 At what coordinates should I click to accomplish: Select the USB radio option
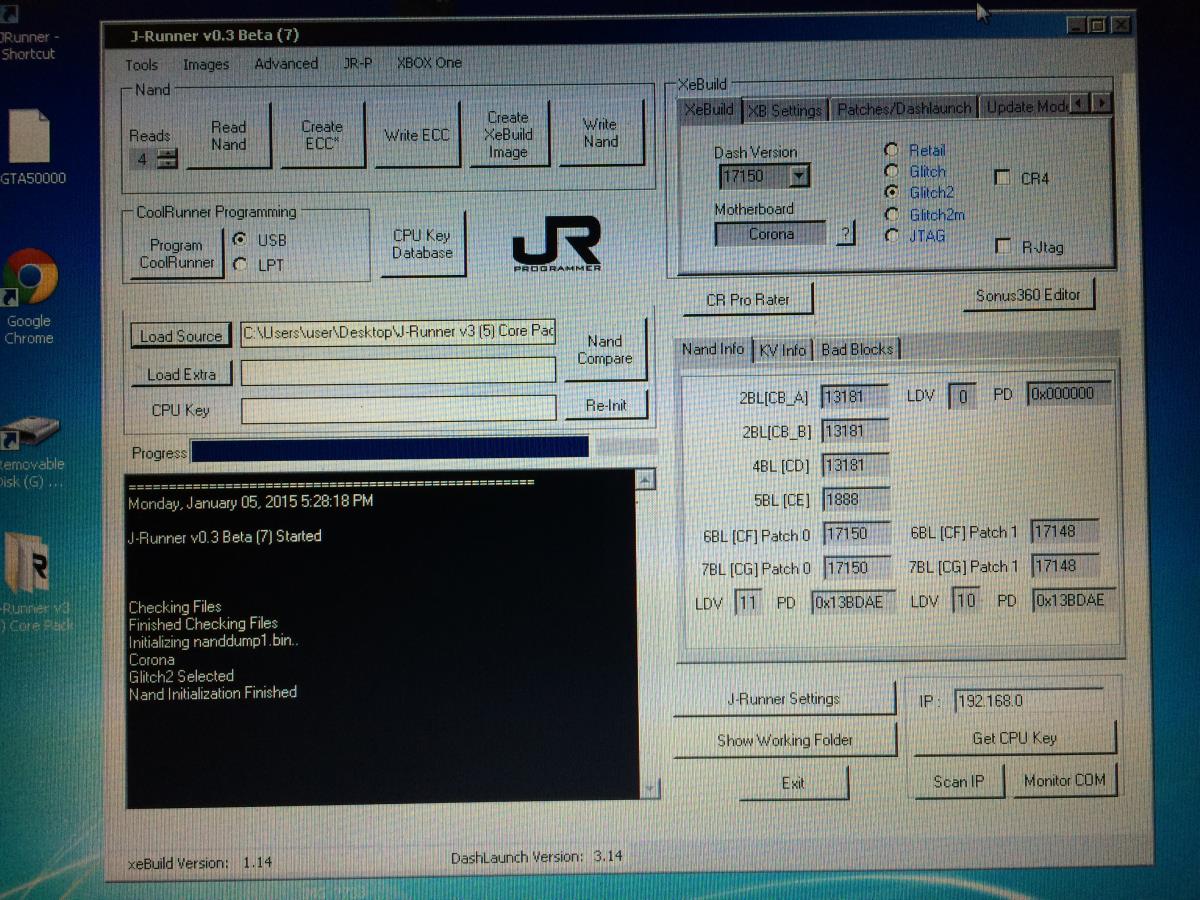(239, 240)
